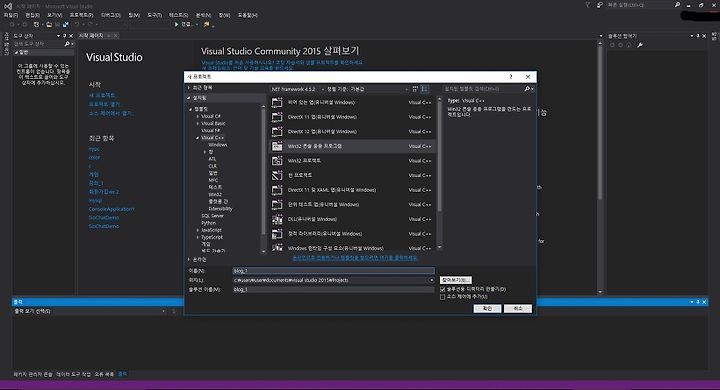This screenshot has width=720, height=390.
Task: Open ConsoleApplication1 from recent projects list
Action: click(x=111, y=209)
